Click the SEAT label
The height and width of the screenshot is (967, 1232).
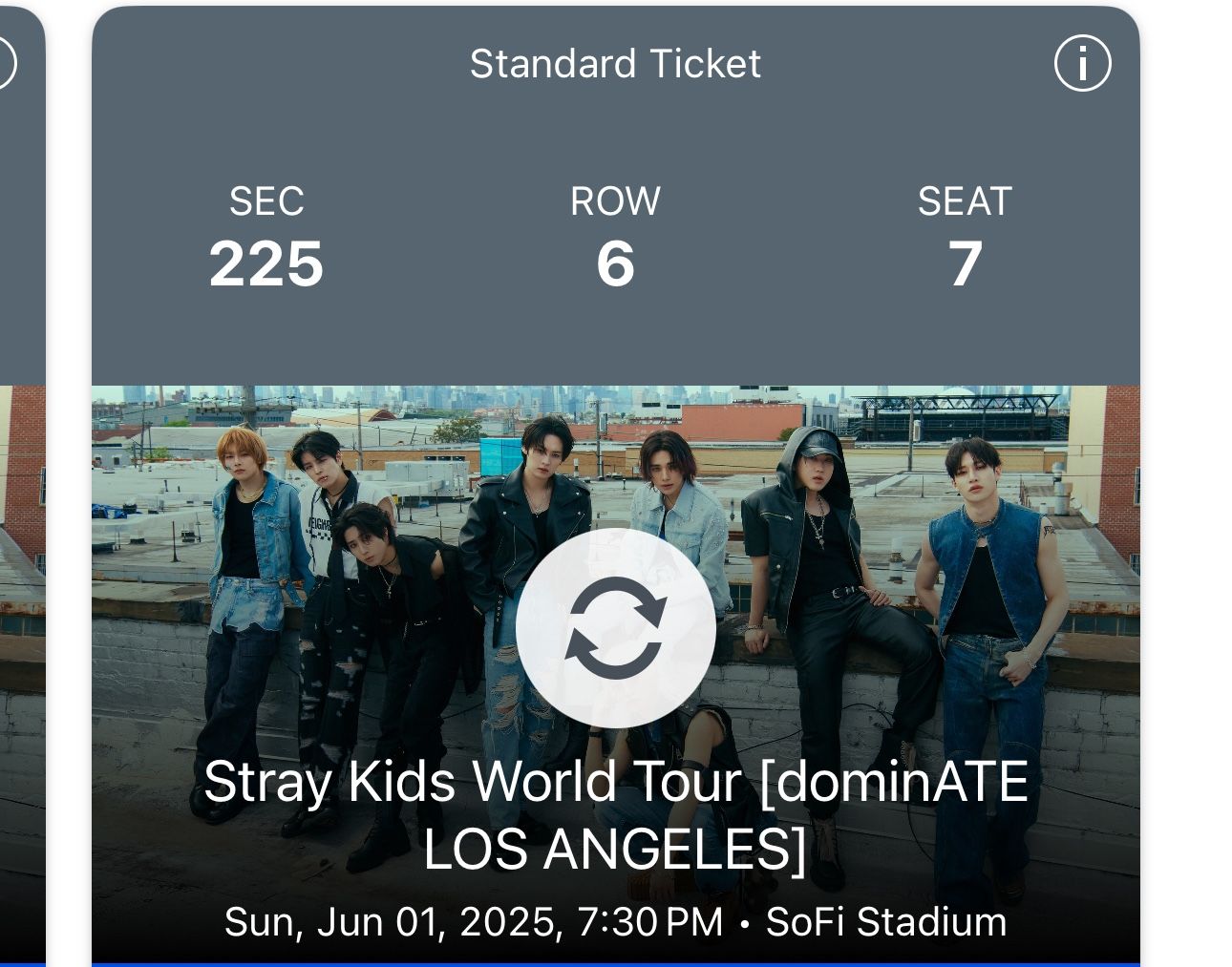965,201
